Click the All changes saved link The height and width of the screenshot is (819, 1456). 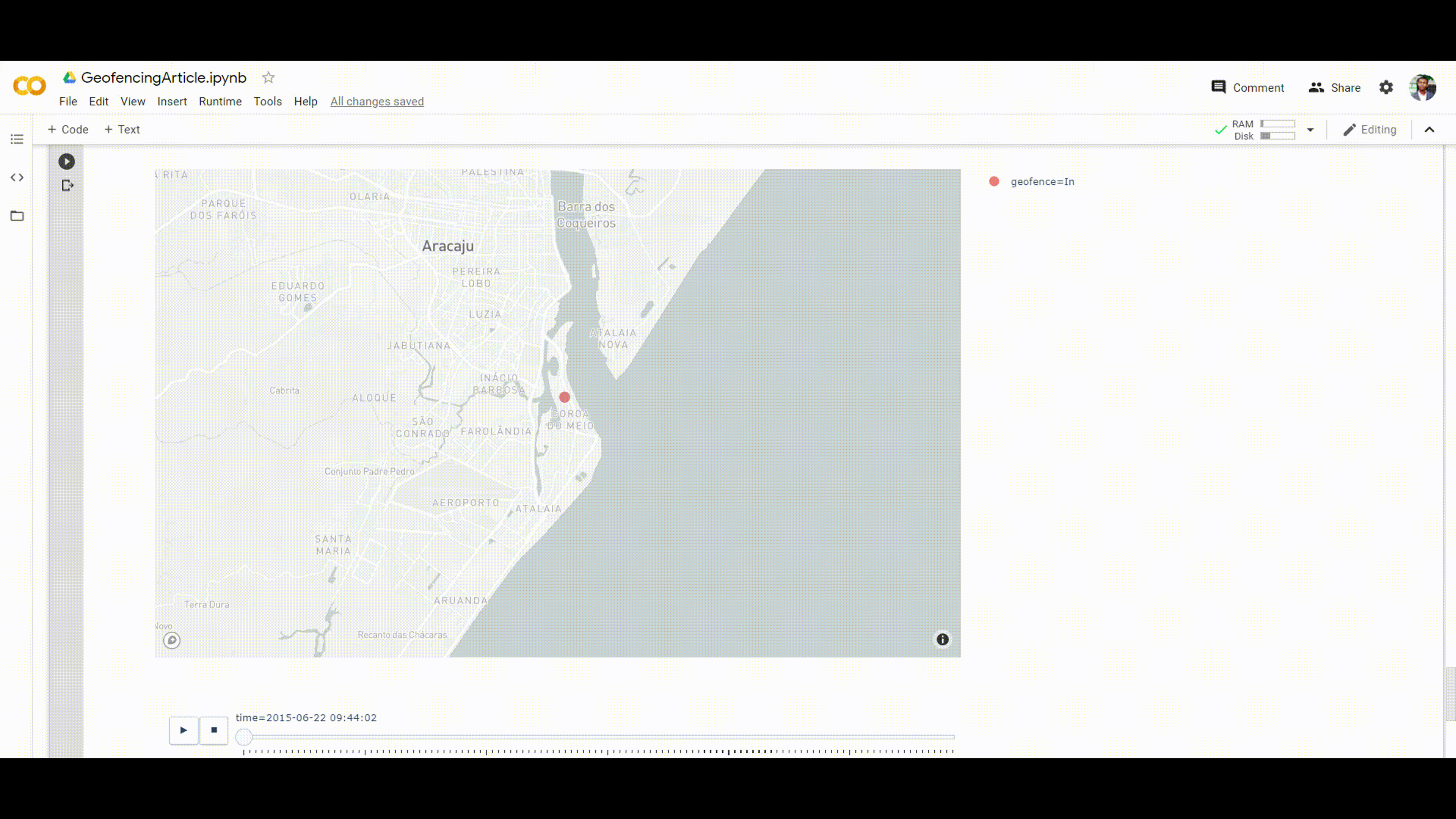click(377, 102)
